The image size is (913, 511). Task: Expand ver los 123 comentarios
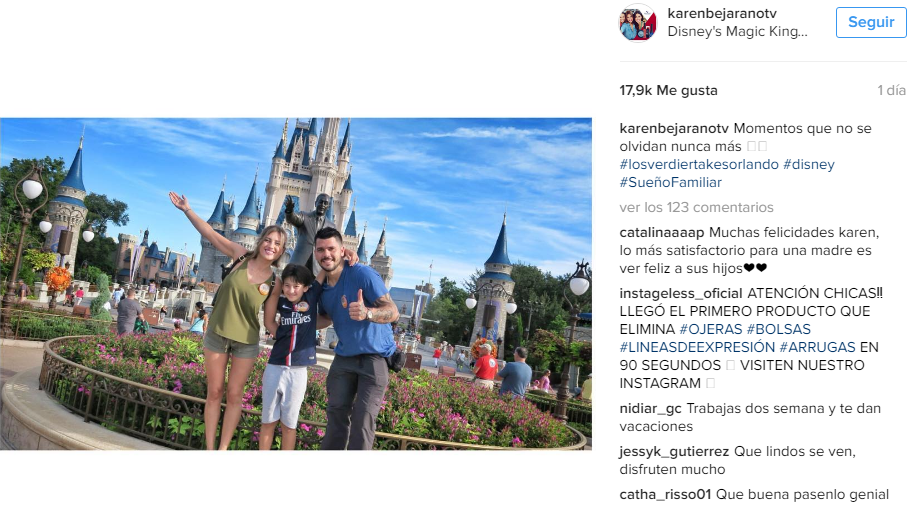click(696, 207)
